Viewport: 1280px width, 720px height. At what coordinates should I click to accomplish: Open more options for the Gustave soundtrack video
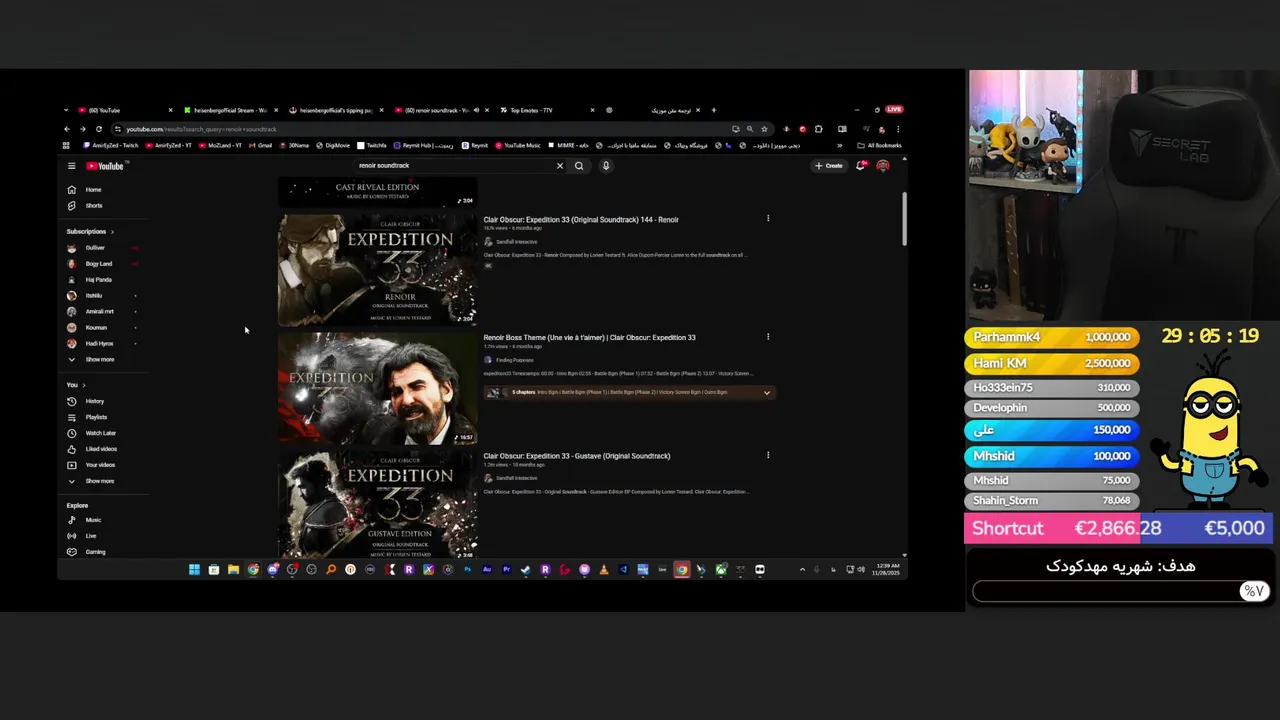768,456
